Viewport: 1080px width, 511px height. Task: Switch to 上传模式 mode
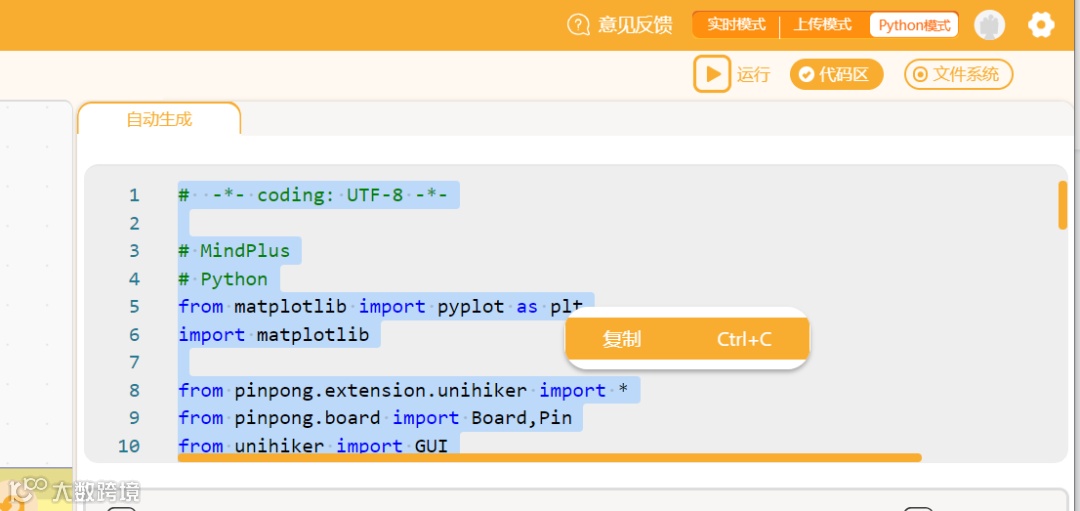point(822,25)
